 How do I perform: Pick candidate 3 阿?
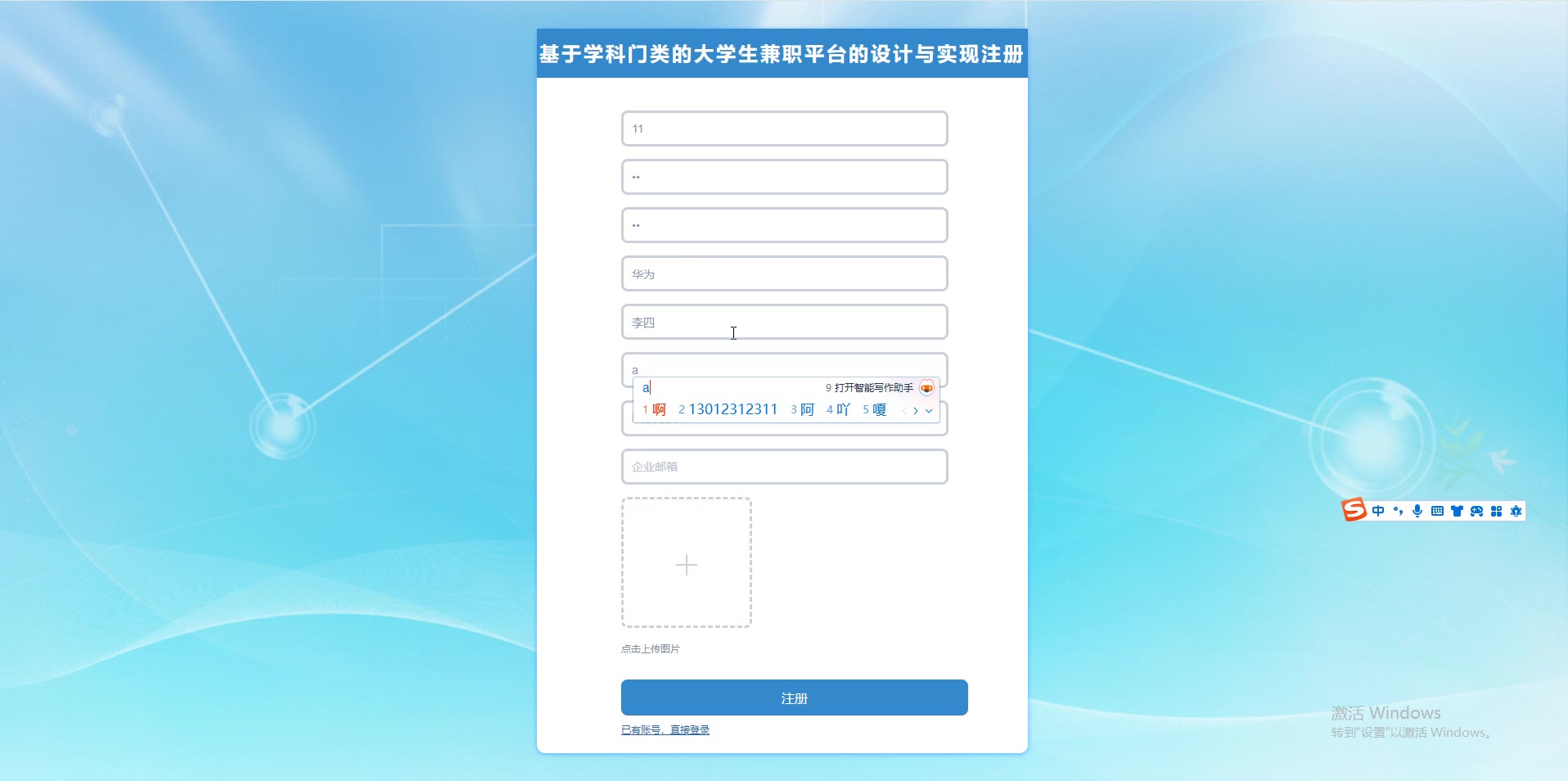pyautogui.click(x=803, y=409)
